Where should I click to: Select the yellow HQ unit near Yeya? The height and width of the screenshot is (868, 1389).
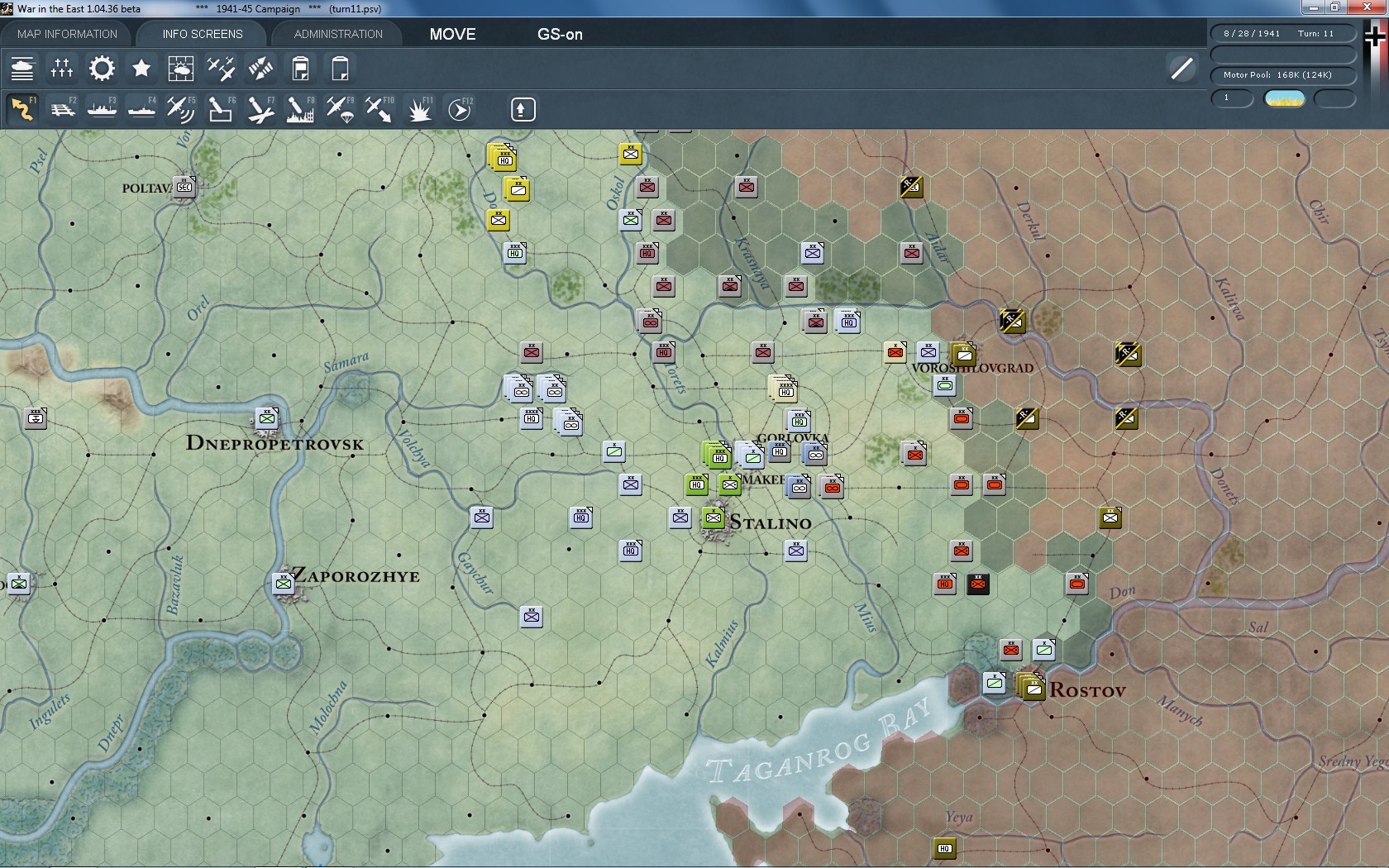(945, 848)
